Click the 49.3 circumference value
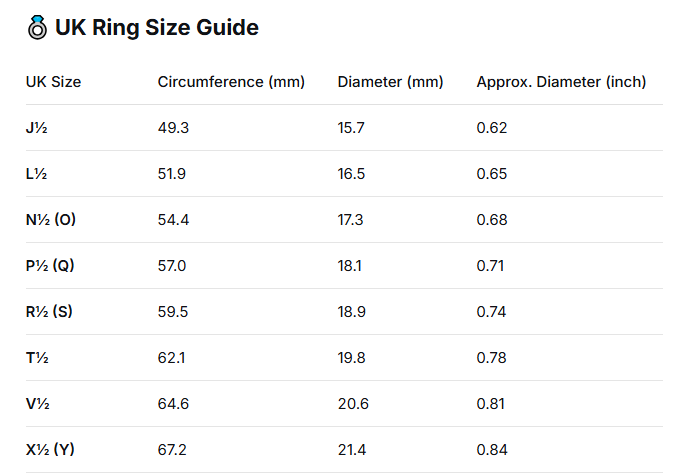 [173, 128]
